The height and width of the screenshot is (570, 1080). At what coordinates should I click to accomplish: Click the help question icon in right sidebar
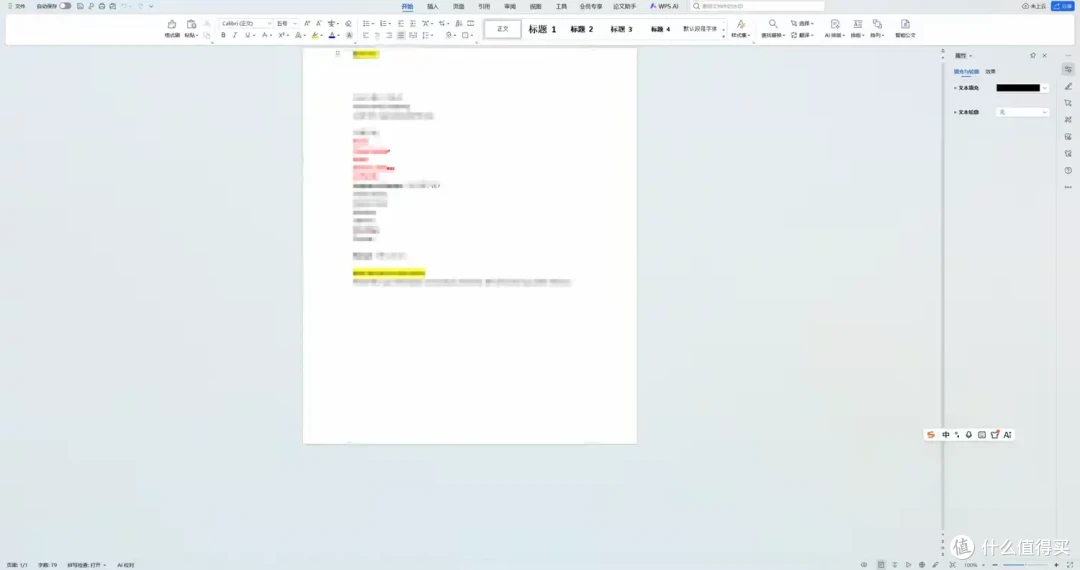(x=1068, y=170)
